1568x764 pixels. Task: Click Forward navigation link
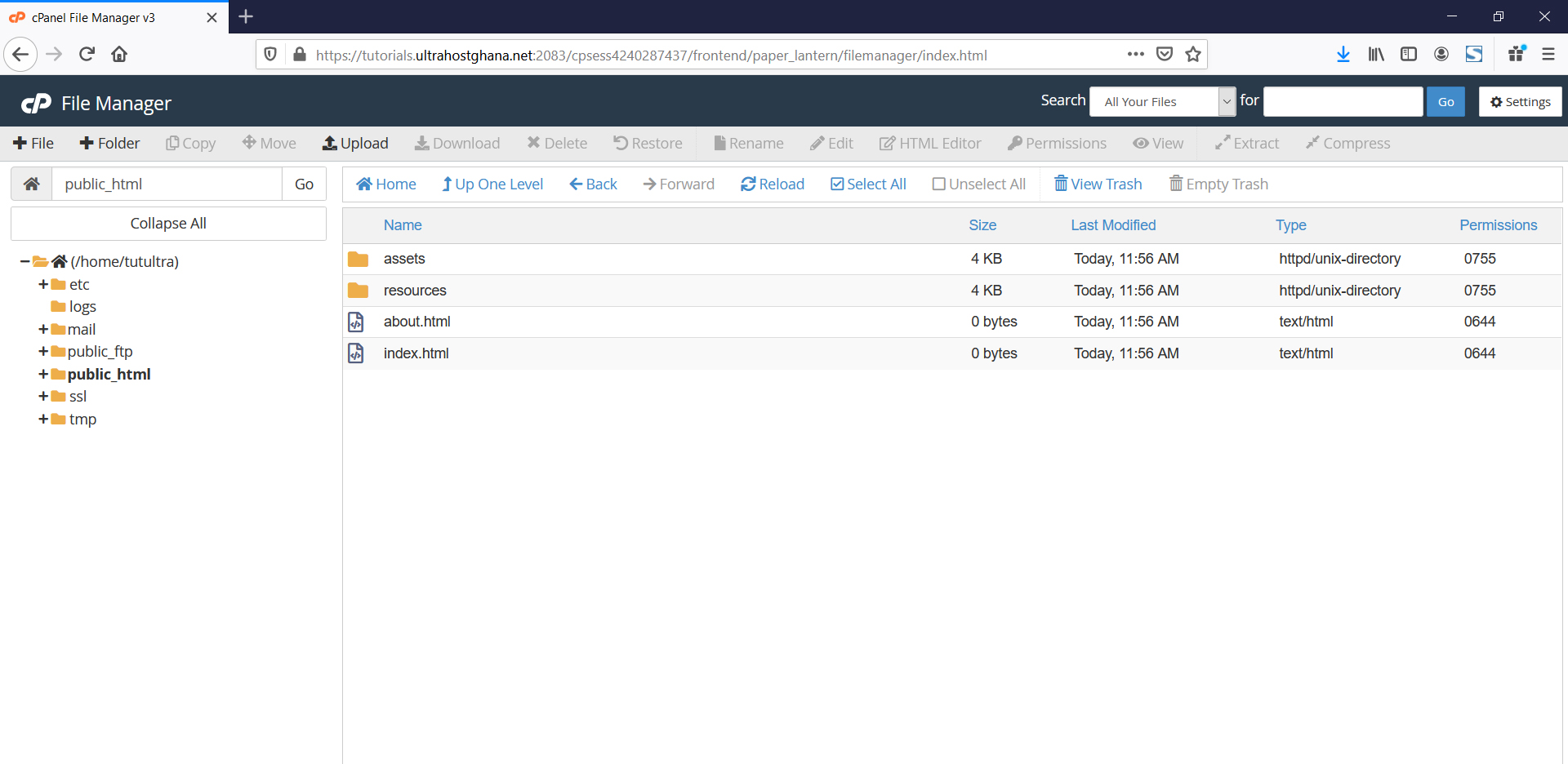pos(679,184)
